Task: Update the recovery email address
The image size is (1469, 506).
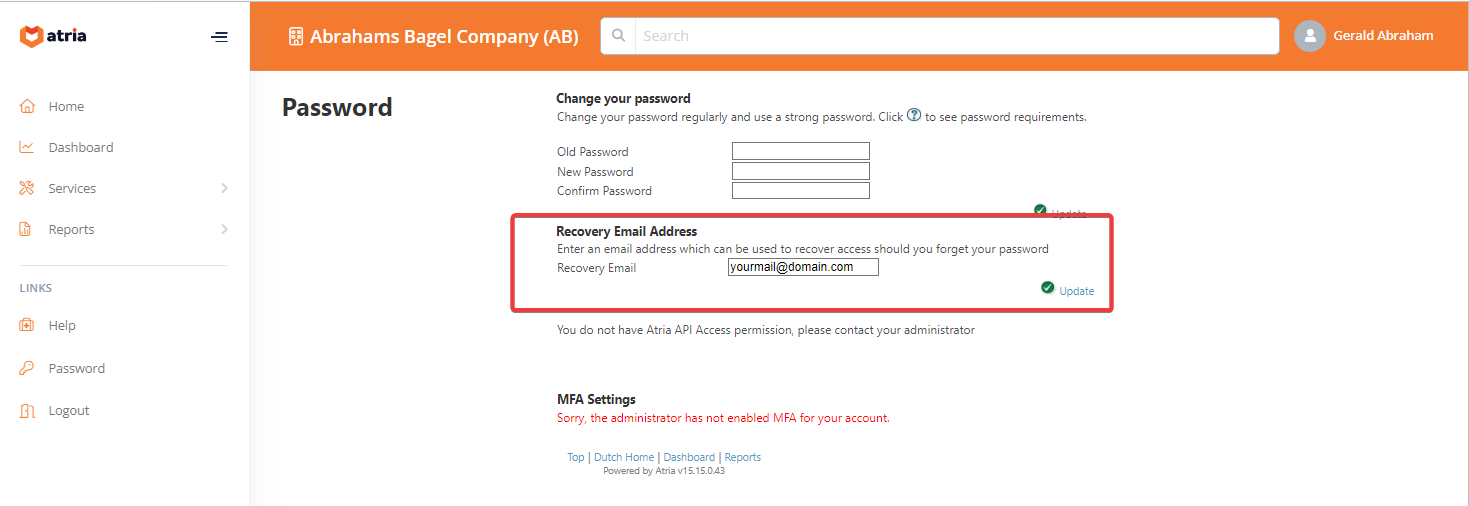Action: [x=1076, y=291]
